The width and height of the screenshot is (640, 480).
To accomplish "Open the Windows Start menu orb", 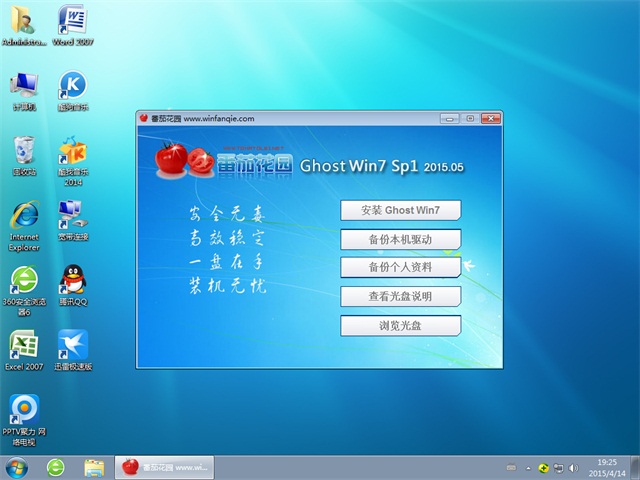I will click(x=18, y=466).
